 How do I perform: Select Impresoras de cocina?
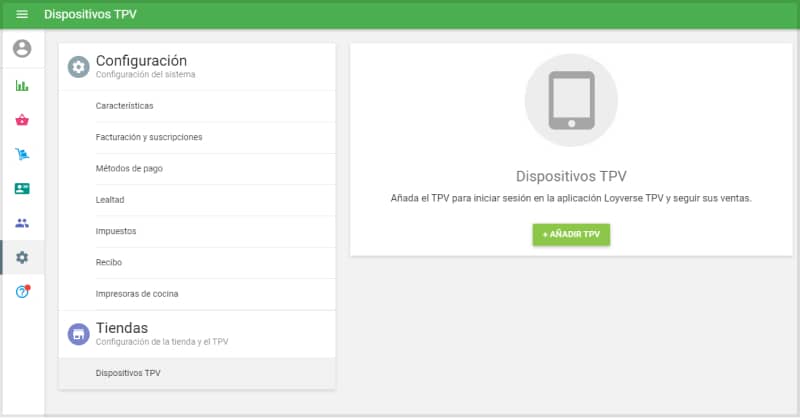coord(137,294)
